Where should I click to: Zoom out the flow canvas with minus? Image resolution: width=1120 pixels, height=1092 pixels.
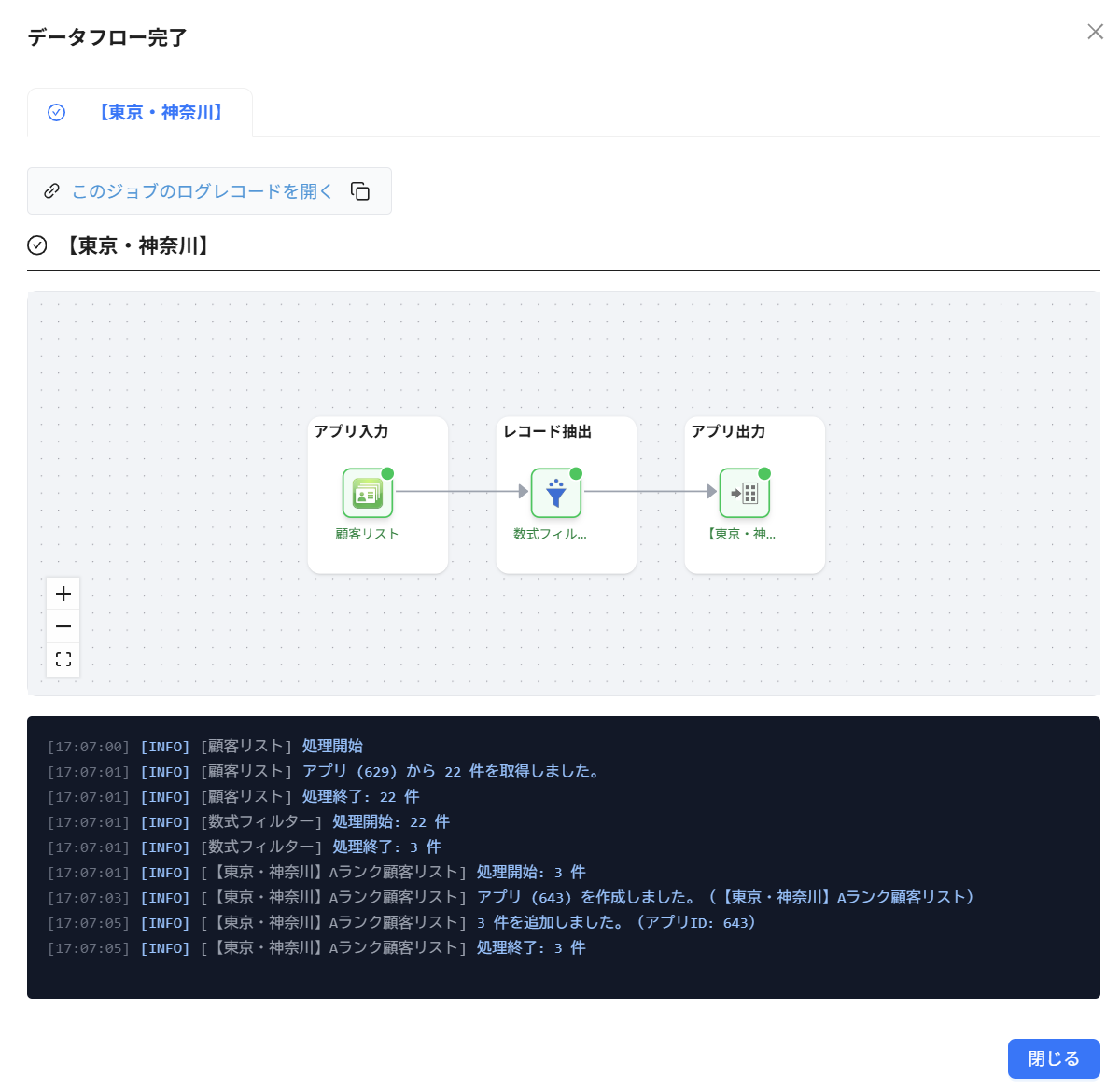tap(63, 626)
